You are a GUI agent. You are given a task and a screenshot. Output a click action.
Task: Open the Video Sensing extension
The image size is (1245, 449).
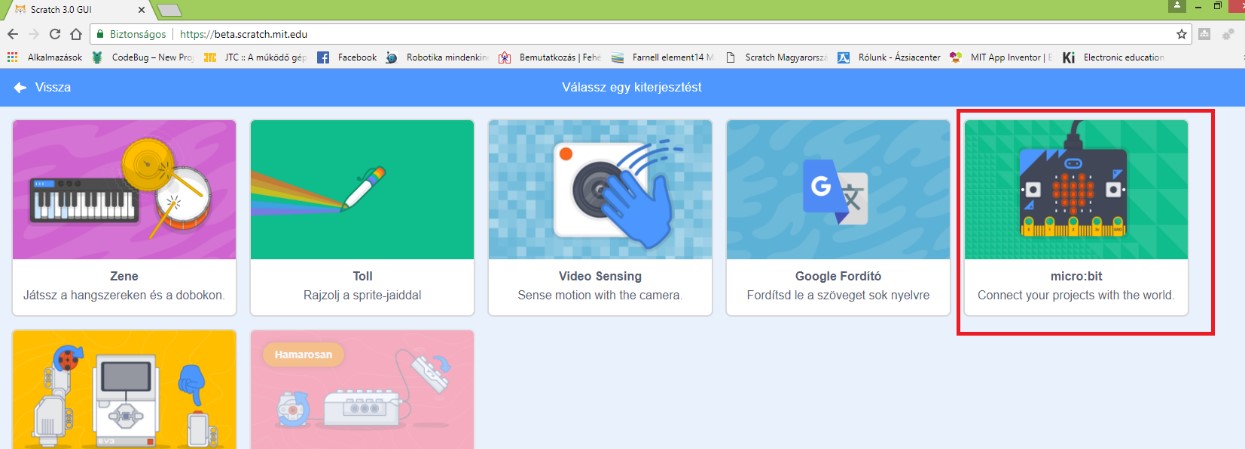[x=600, y=217]
